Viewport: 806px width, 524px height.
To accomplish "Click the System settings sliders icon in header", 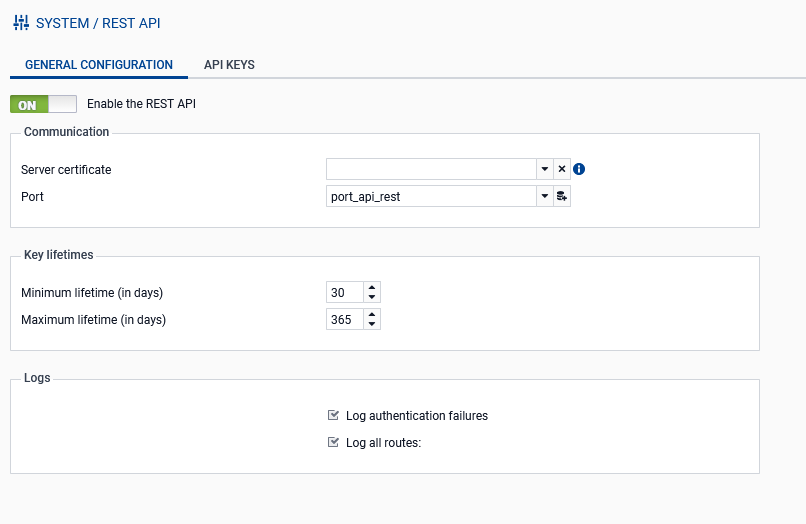I will [x=20, y=22].
